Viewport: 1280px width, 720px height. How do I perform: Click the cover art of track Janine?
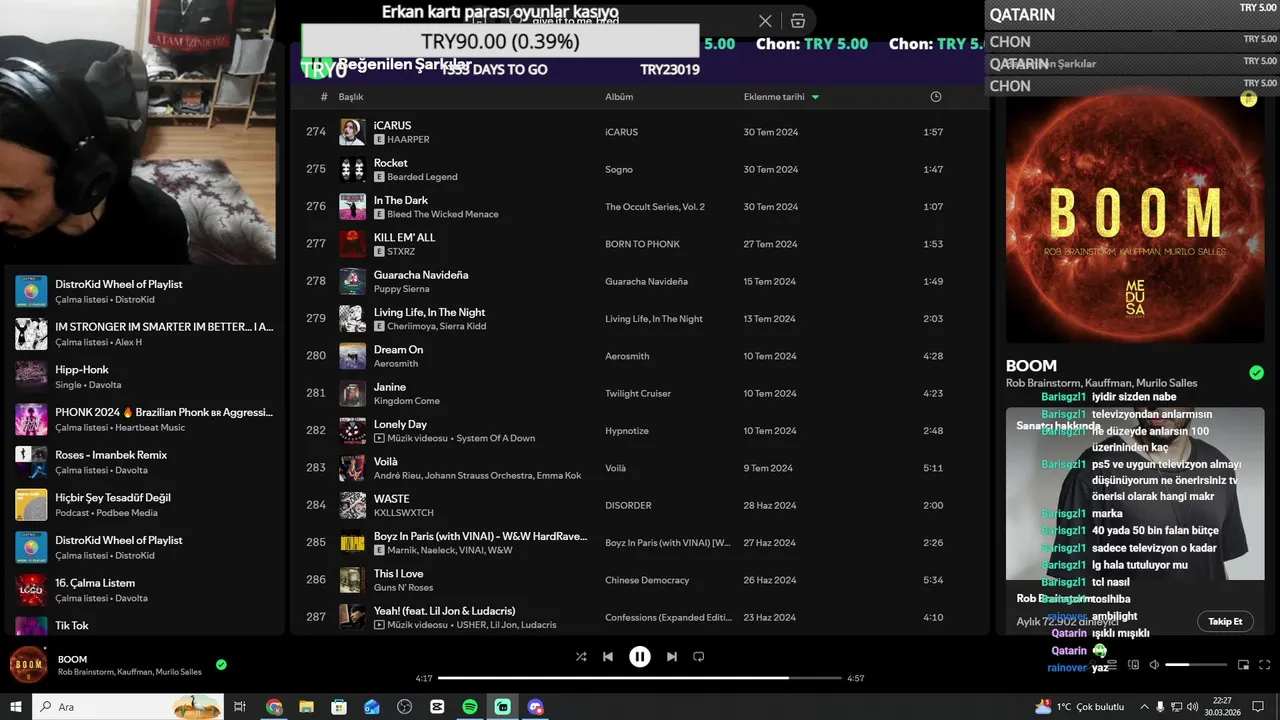pyautogui.click(x=352, y=393)
